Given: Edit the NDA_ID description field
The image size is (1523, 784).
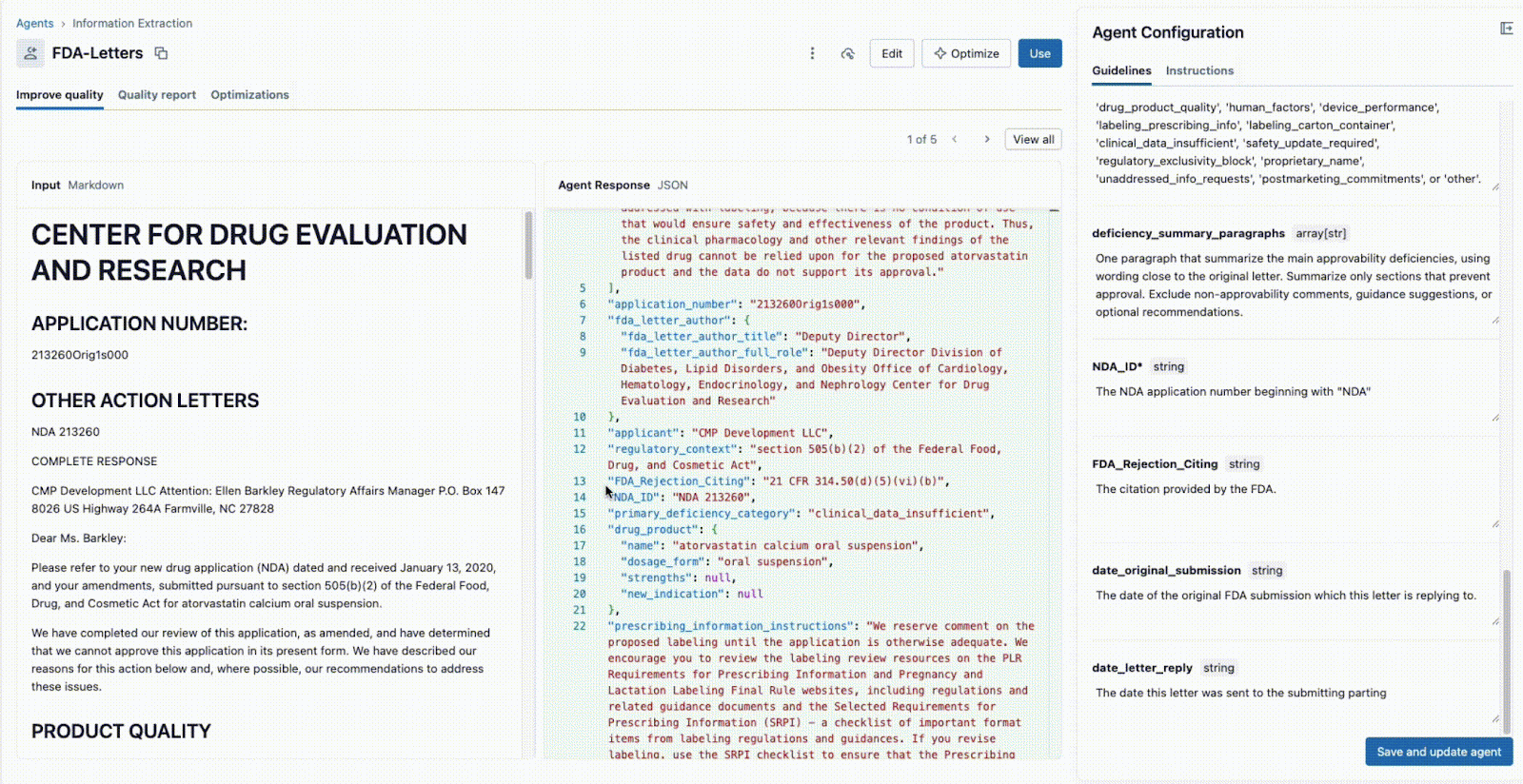Looking at the screenshot, I should click(x=1295, y=402).
